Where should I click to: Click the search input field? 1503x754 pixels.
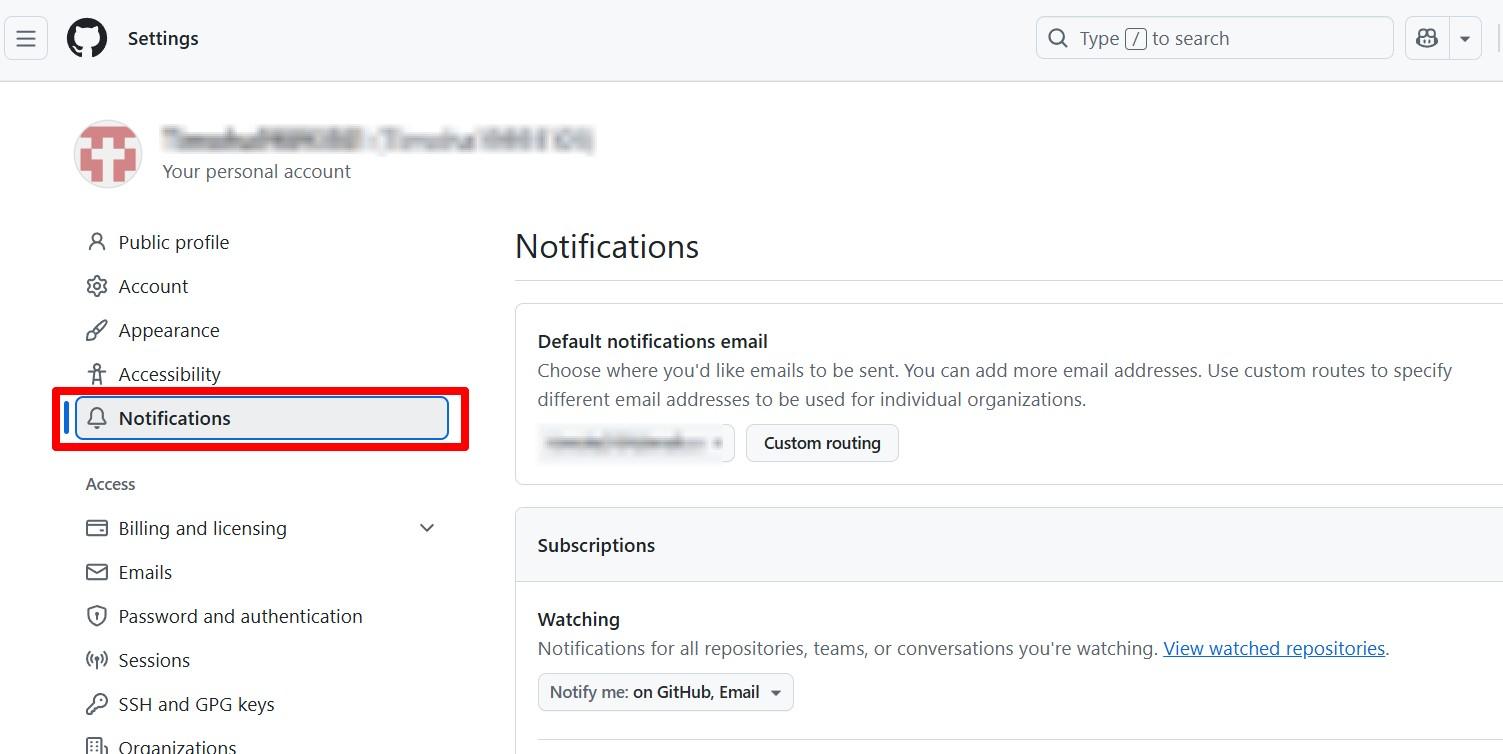1214,39
